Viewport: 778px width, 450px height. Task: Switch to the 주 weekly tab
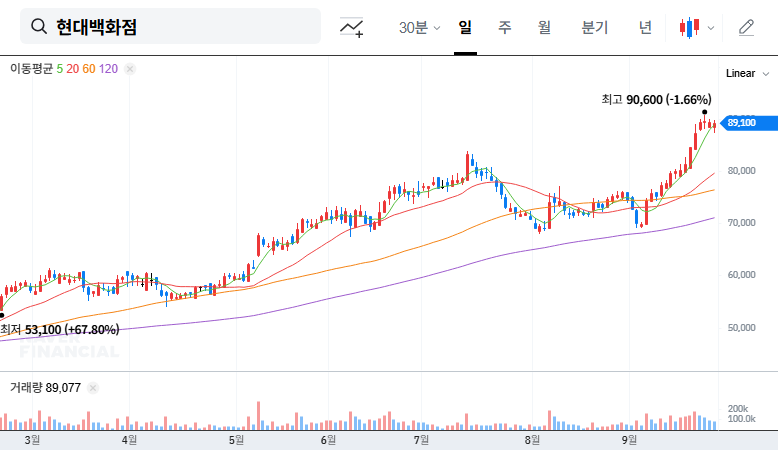505,27
